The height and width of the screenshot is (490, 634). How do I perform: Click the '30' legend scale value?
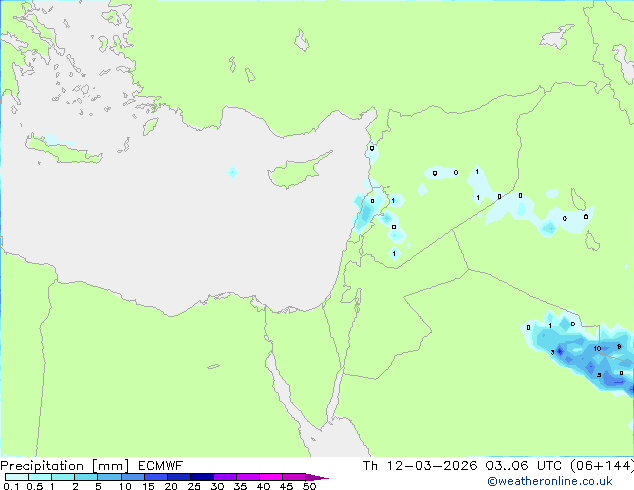(x=217, y=486)
